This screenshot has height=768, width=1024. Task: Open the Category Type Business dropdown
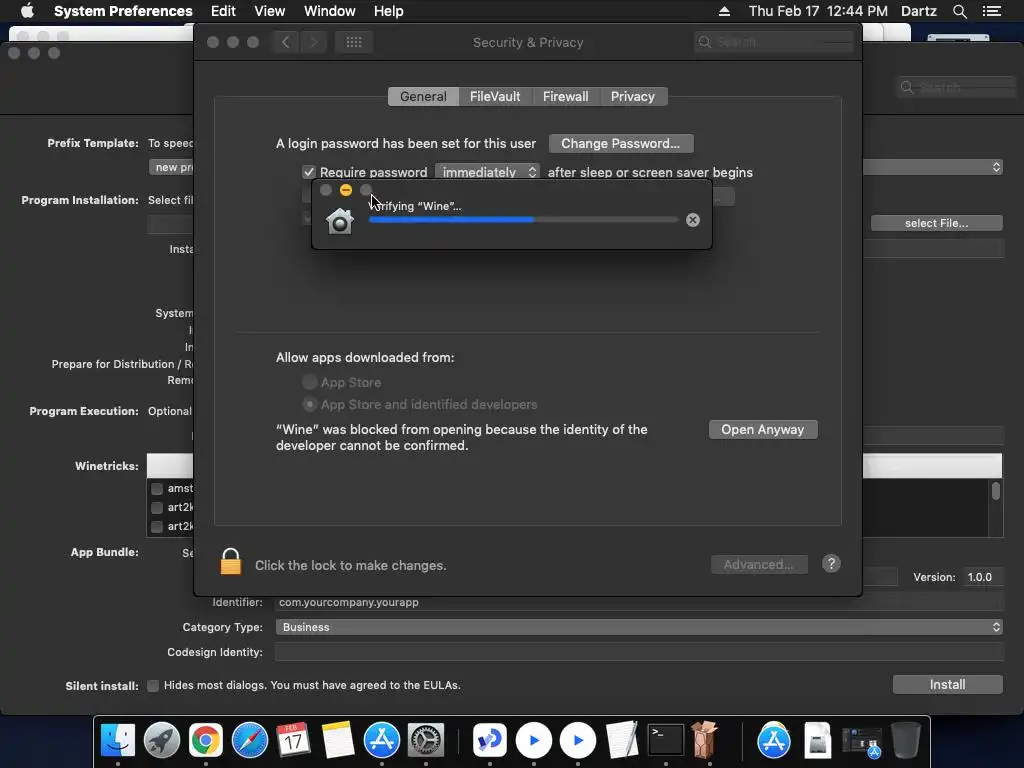tap(639, 627)
